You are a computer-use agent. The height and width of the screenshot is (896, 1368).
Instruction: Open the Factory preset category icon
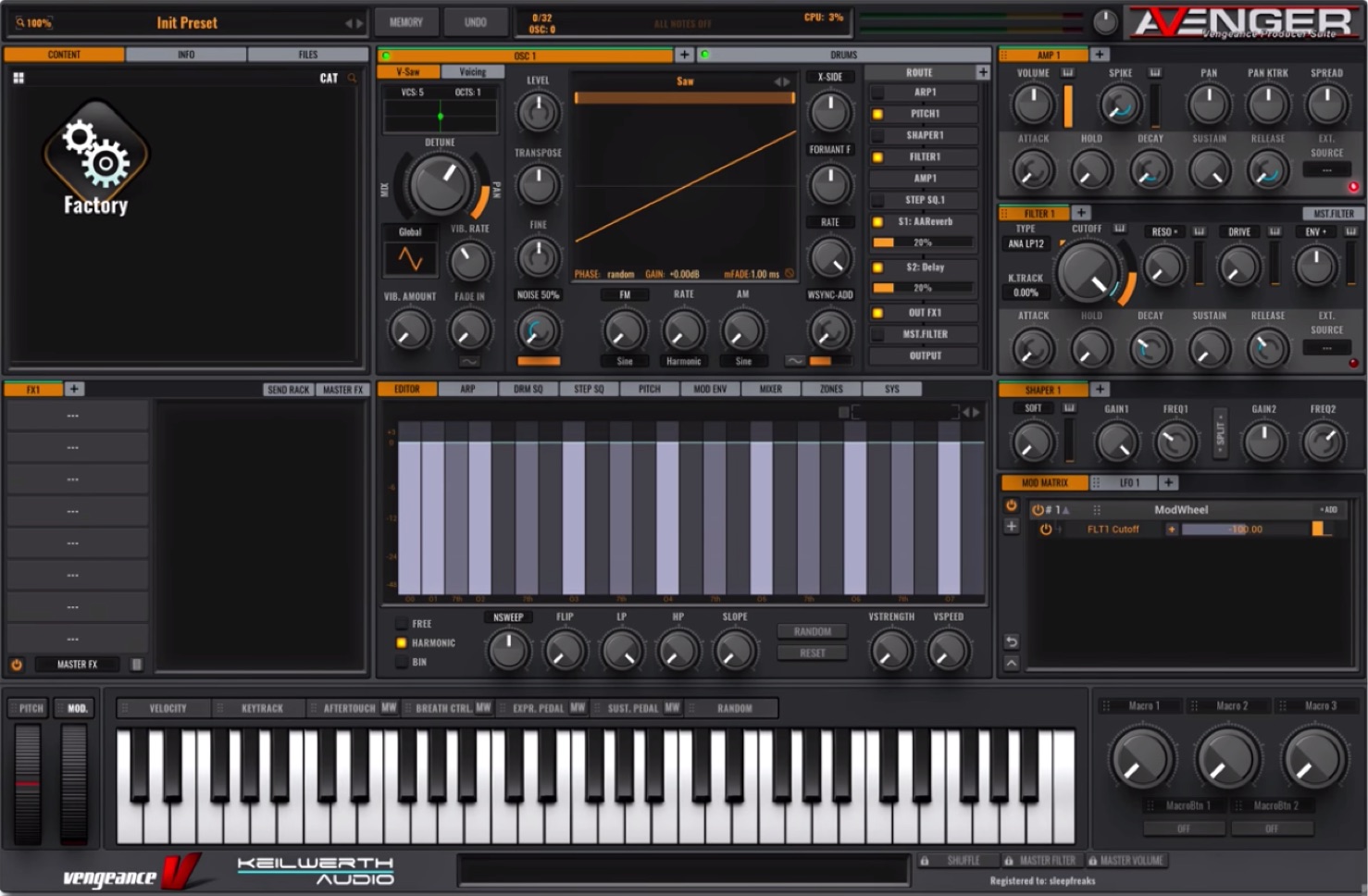[x=95, y=158]
